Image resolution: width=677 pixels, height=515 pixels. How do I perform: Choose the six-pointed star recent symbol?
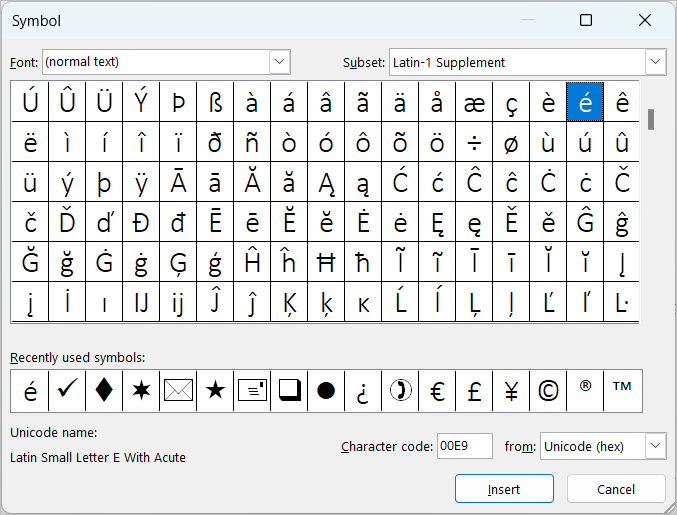(x=141, y=391)
